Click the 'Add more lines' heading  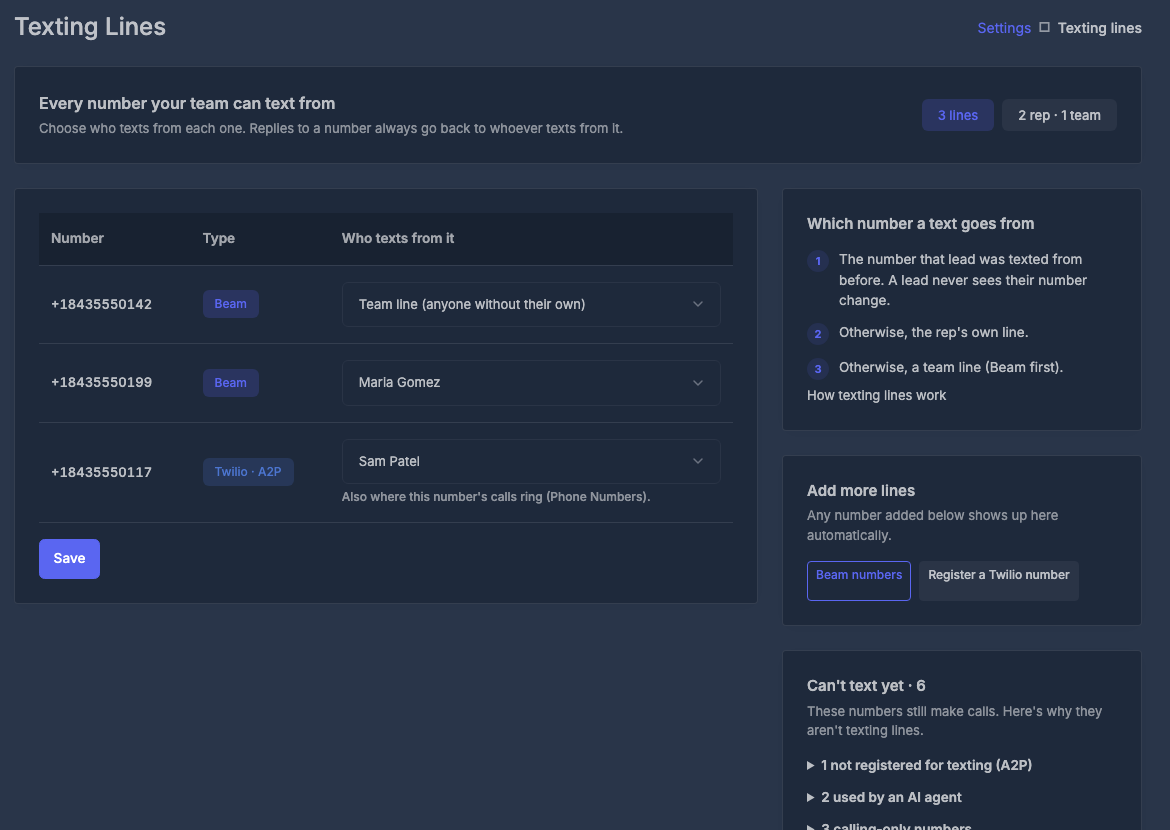pos(861,490)
